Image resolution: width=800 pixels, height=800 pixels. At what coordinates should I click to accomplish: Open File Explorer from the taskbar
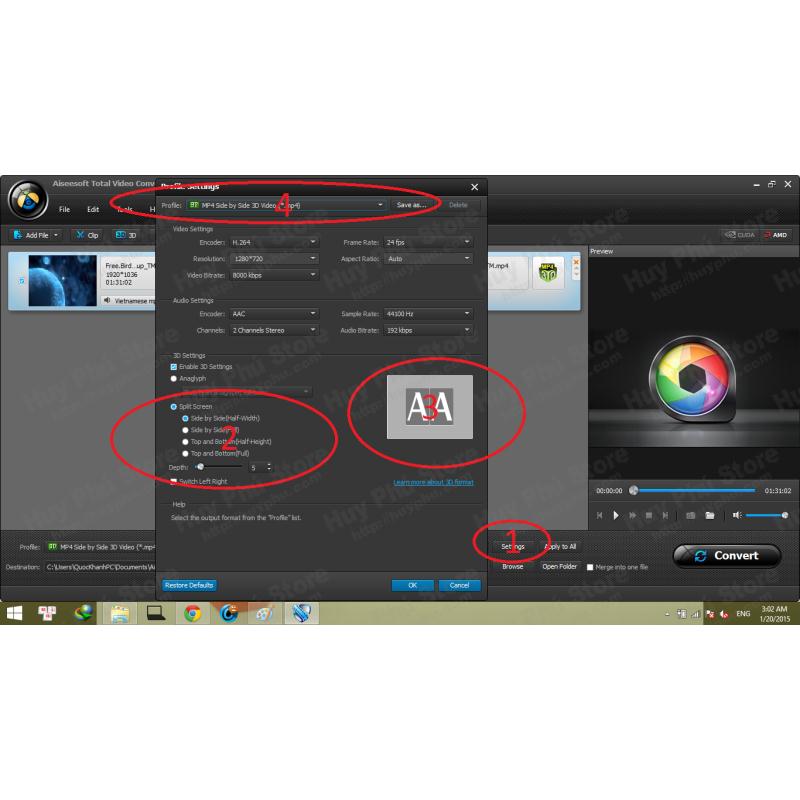pyautogui.click(x=120, y=613)
